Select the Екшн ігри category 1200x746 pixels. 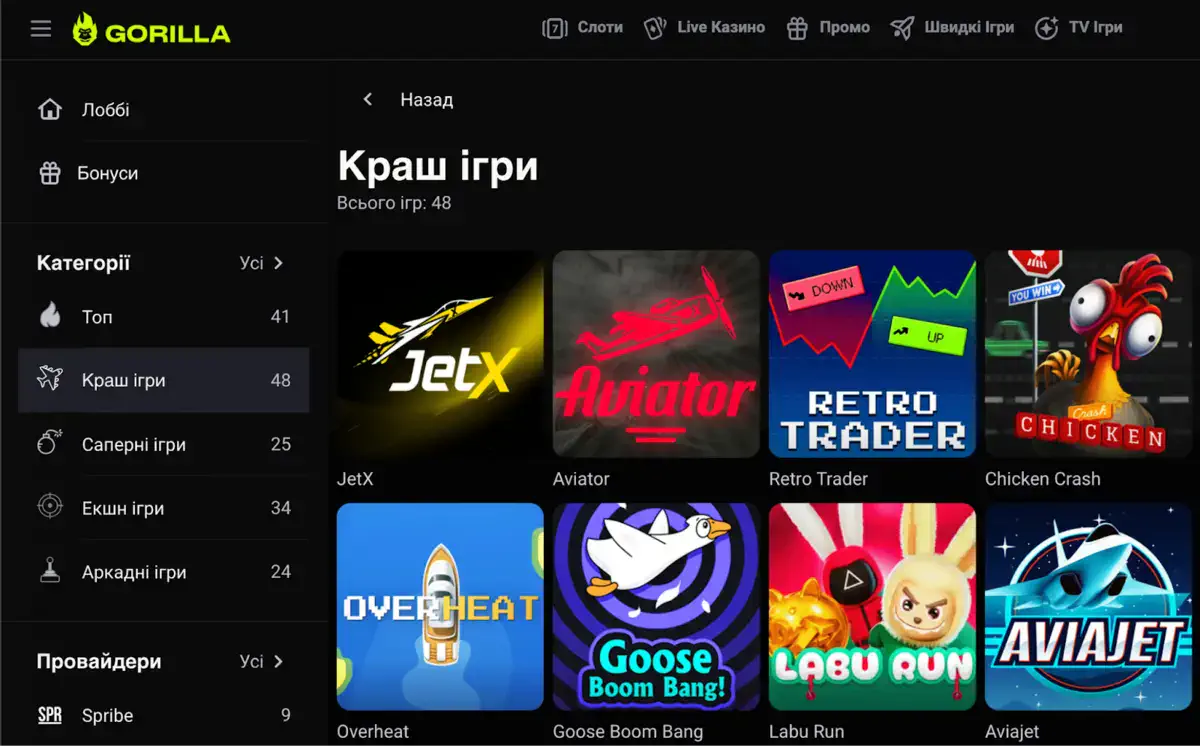[164, 508]
